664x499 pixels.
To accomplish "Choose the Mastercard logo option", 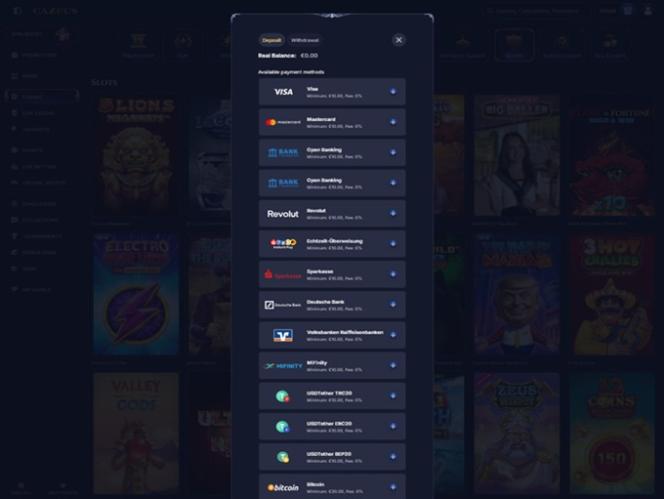I will (282, 122).
